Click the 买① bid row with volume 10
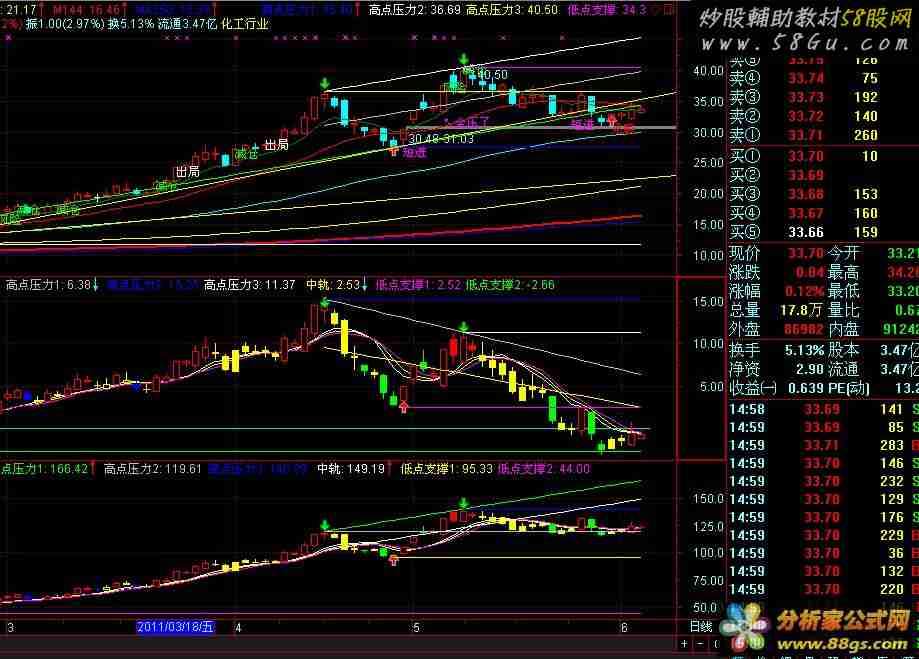919x659 pixels. tap(804, 157)
